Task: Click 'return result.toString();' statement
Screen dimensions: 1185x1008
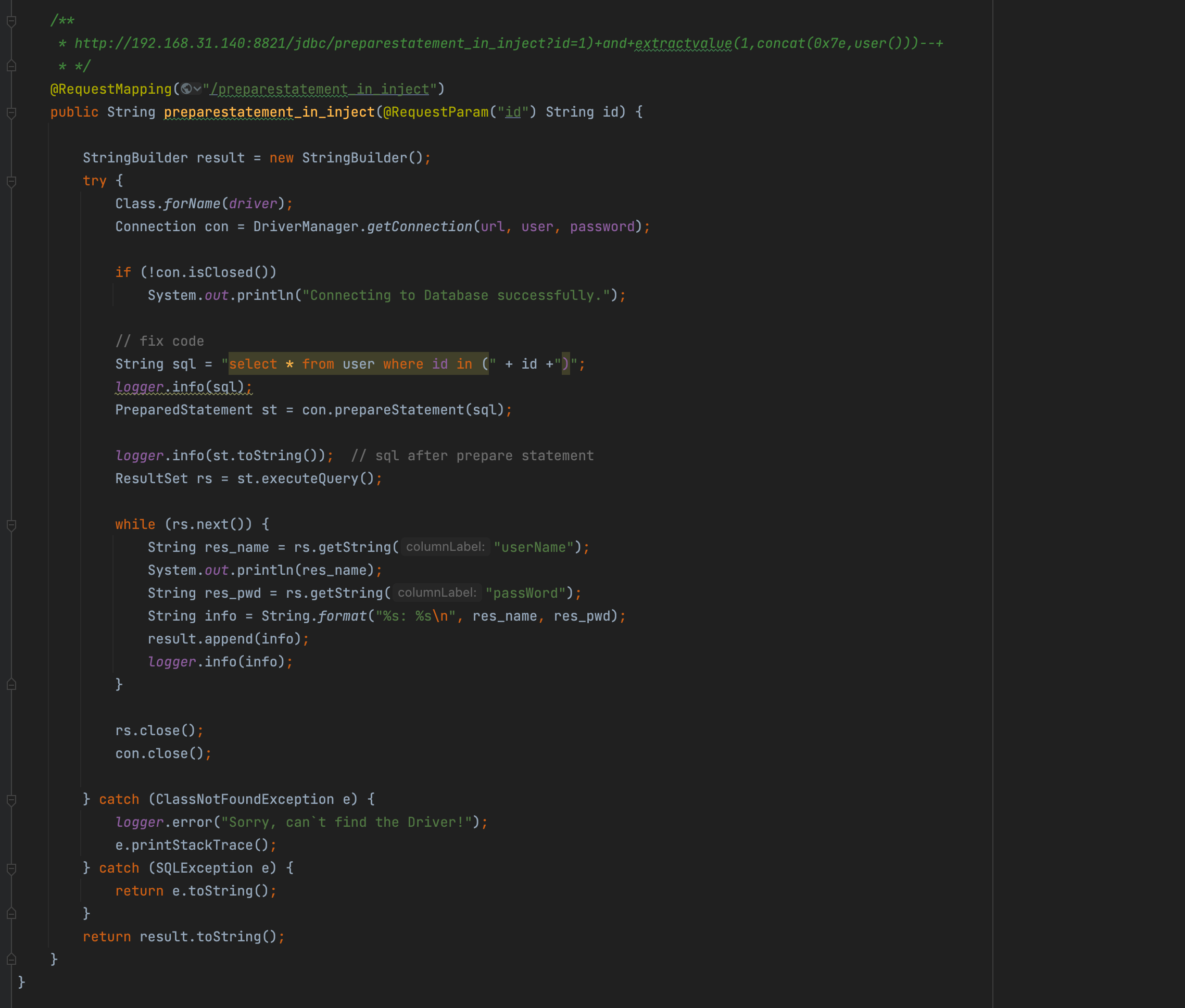Action: pyautogui.click(x=183, y=937)
